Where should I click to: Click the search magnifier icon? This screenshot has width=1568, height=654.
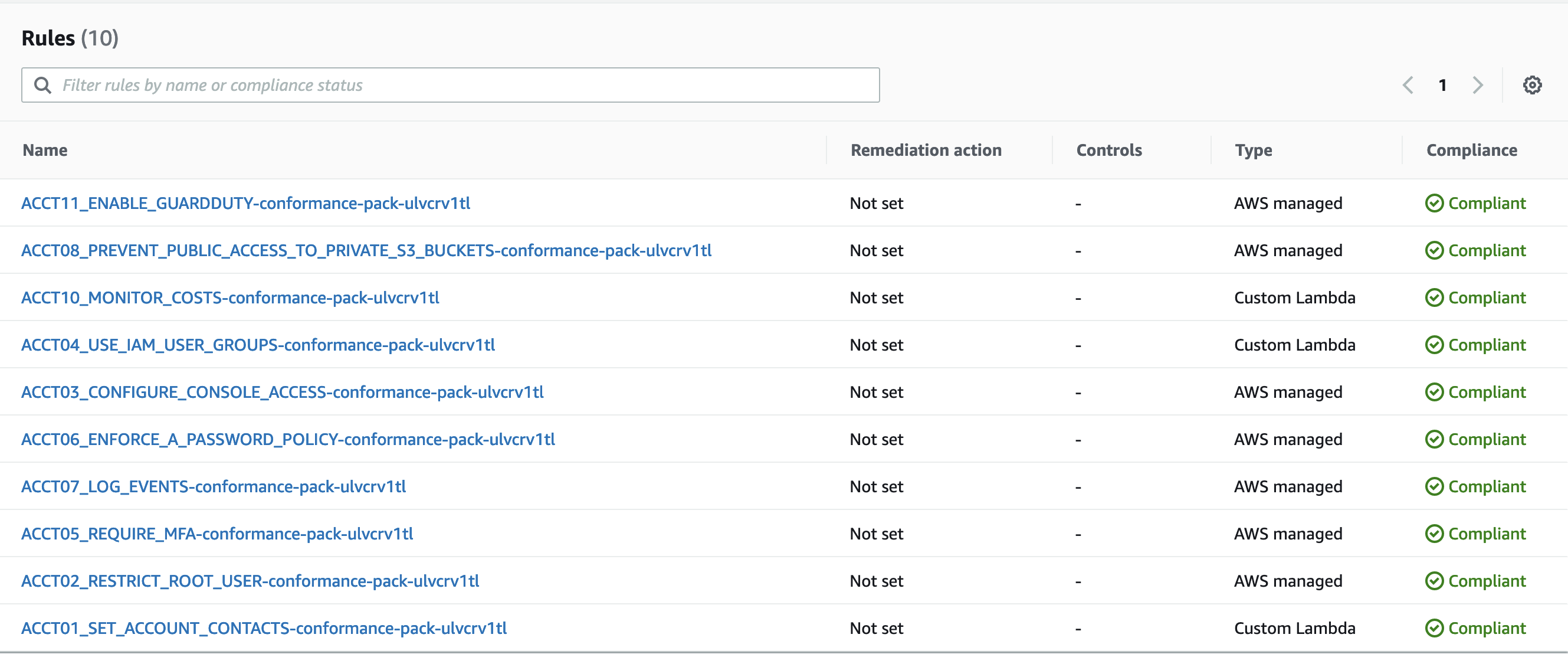click(x=42, y=85)
